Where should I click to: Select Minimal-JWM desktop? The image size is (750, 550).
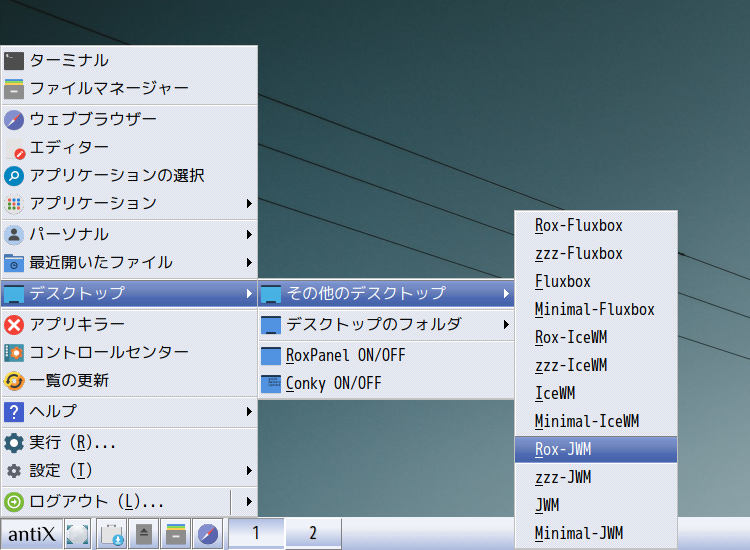pos(596,533)
